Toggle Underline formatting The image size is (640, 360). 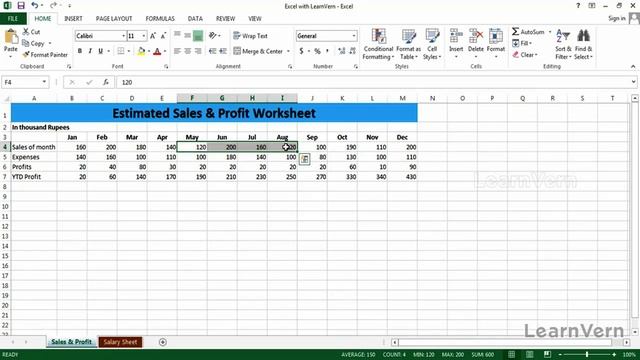click(x=100, y=51)
